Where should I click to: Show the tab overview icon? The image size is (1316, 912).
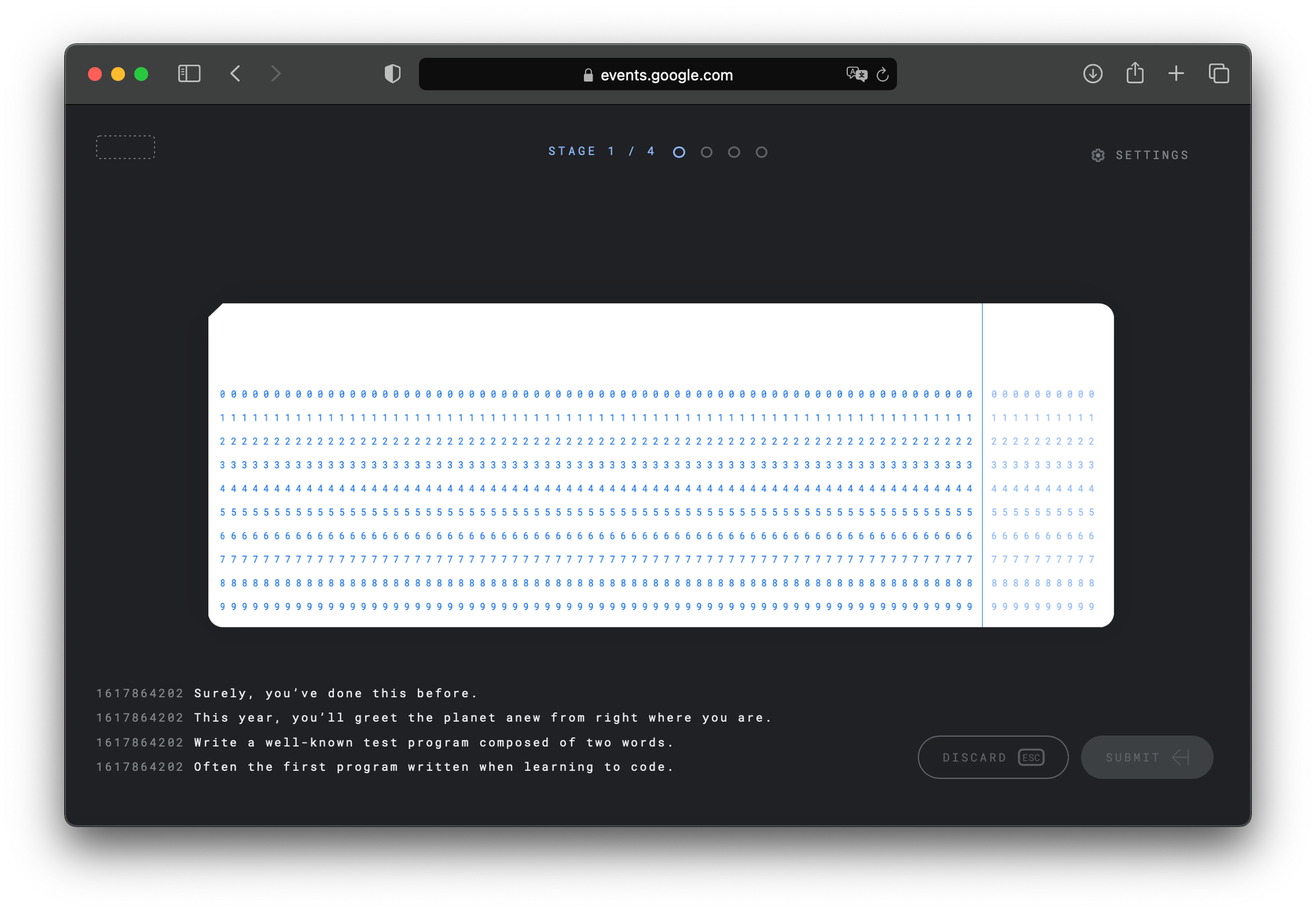click(1219, 74)
